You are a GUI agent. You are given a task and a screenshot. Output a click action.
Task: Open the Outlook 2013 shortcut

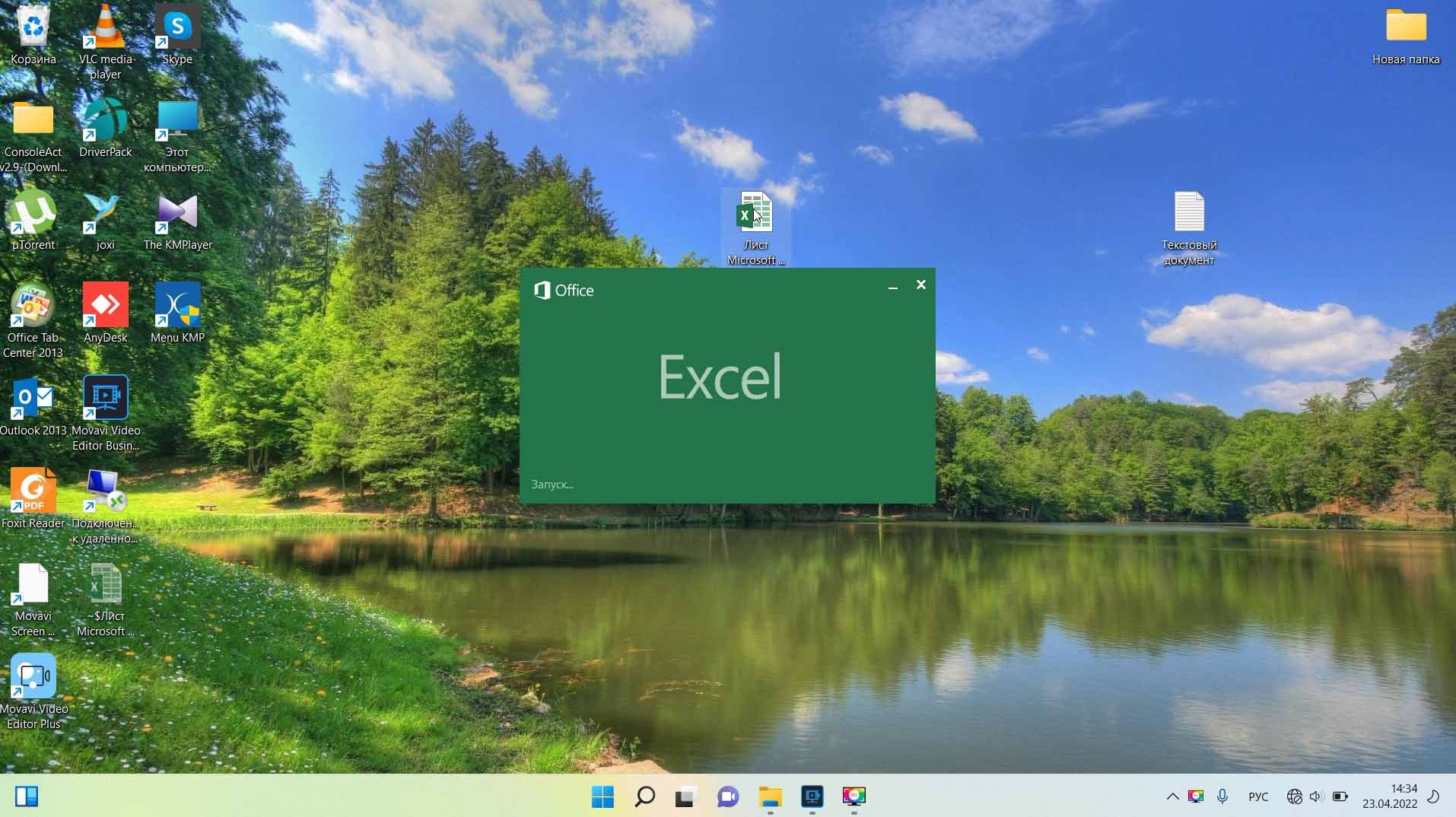[33, 406]
